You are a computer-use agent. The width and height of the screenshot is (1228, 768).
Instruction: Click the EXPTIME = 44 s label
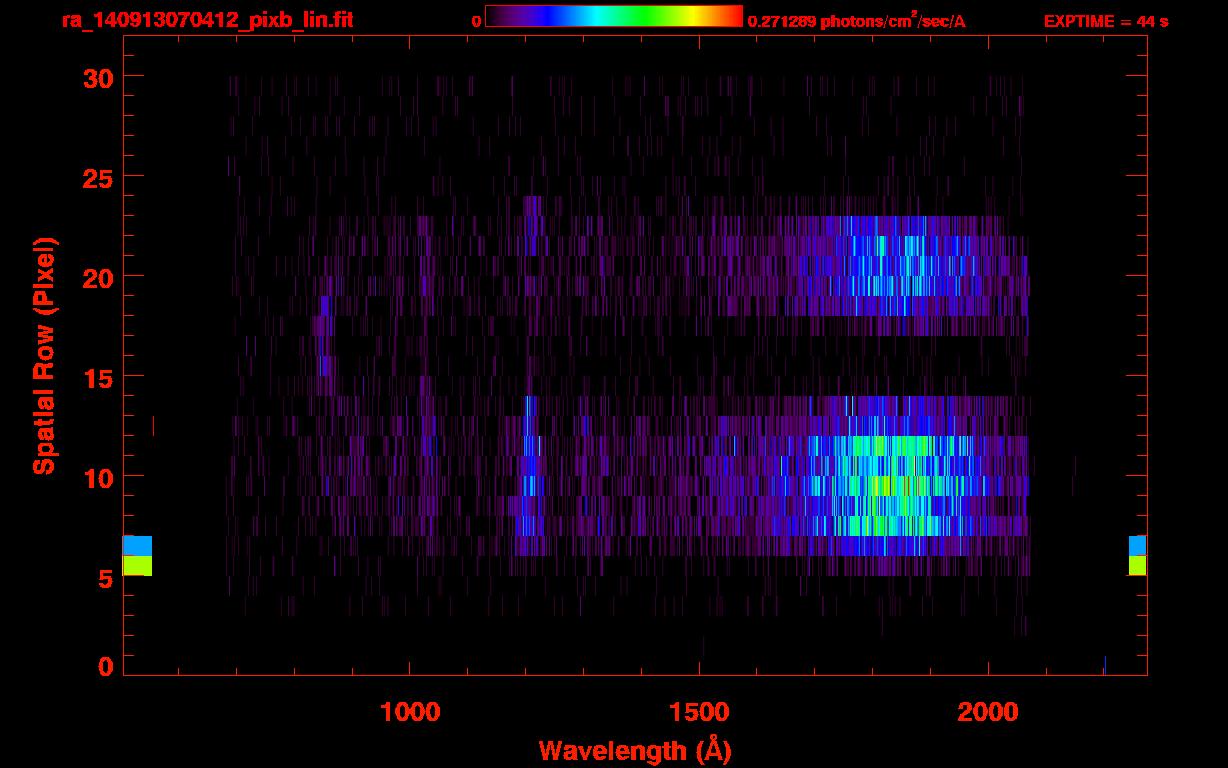pos(1105,21)
